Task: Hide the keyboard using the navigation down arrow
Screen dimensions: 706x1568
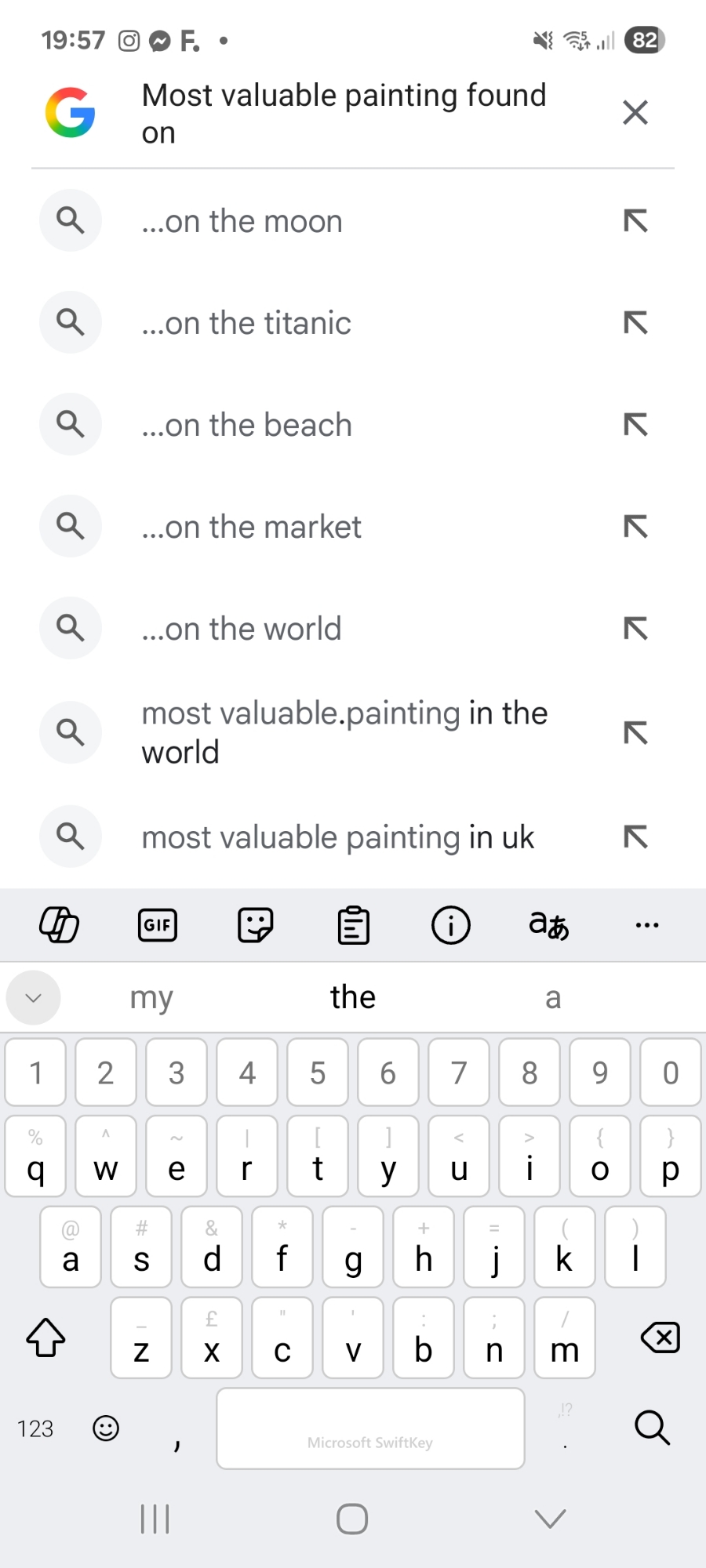Action: tap(550, 1519)
